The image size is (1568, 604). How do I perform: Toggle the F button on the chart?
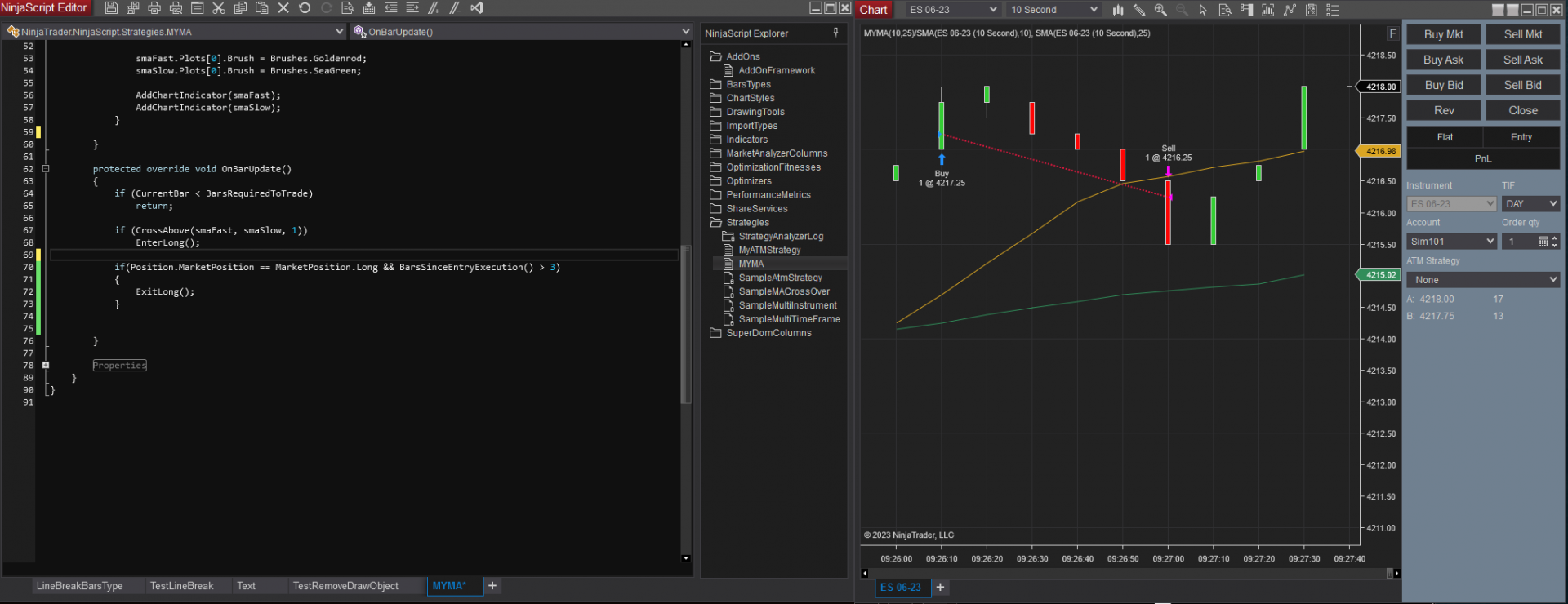click(x=1392, y=33)
